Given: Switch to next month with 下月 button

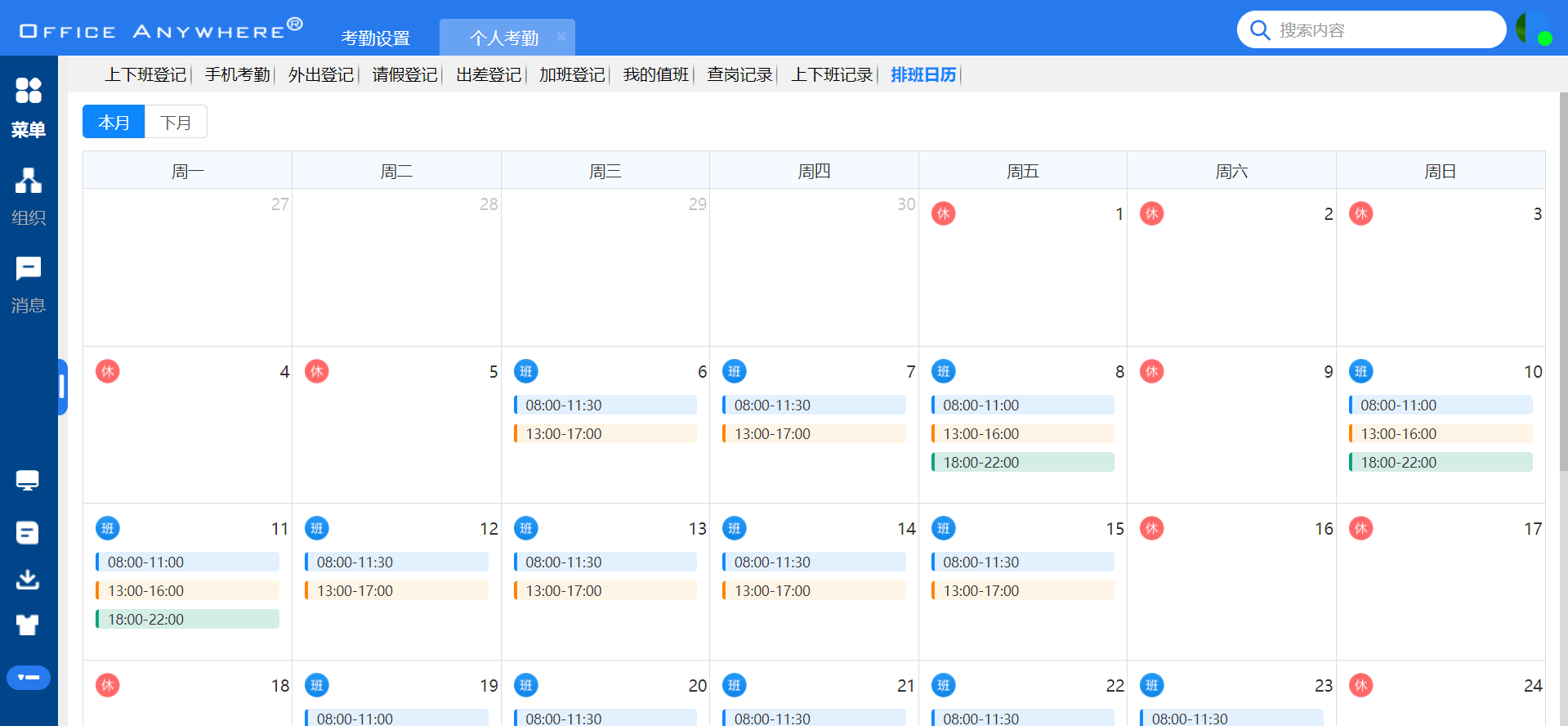Looking at the screenshot, I should click(x=176, y=122).
